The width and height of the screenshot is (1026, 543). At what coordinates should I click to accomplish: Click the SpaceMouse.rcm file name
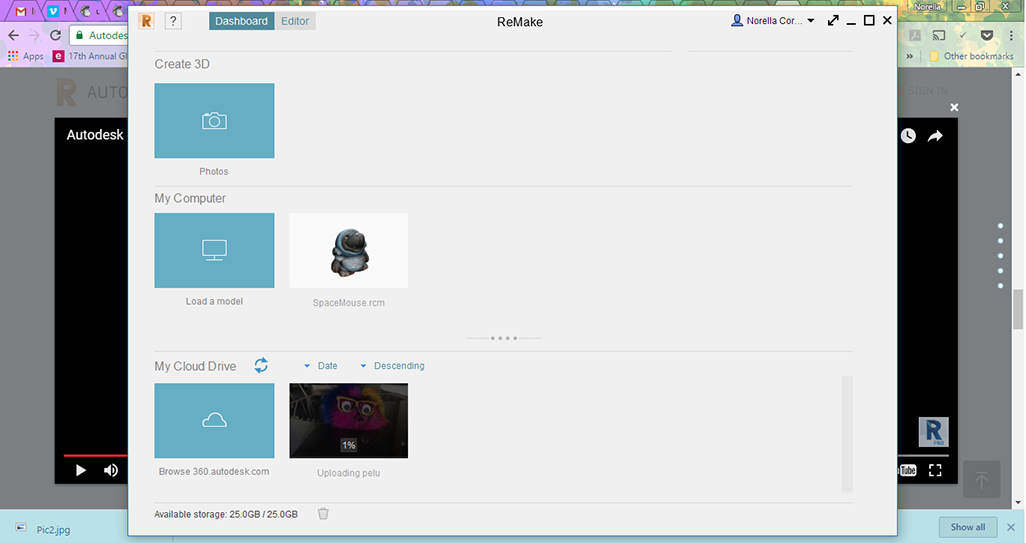click(349, 303)
